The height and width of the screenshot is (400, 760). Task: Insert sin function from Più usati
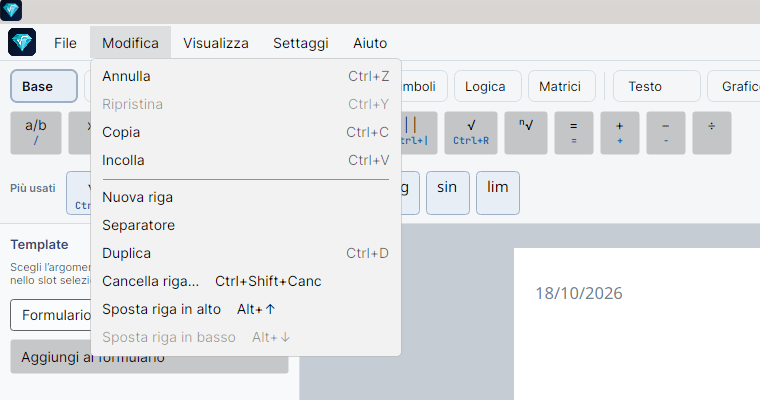[x=447, y=192]
